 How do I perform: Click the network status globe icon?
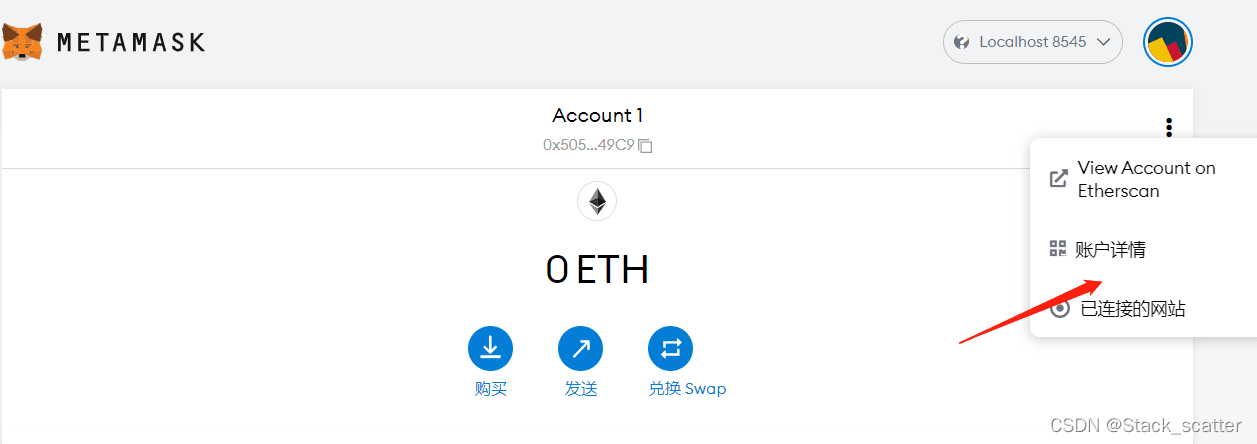click(x=962, y=42)
